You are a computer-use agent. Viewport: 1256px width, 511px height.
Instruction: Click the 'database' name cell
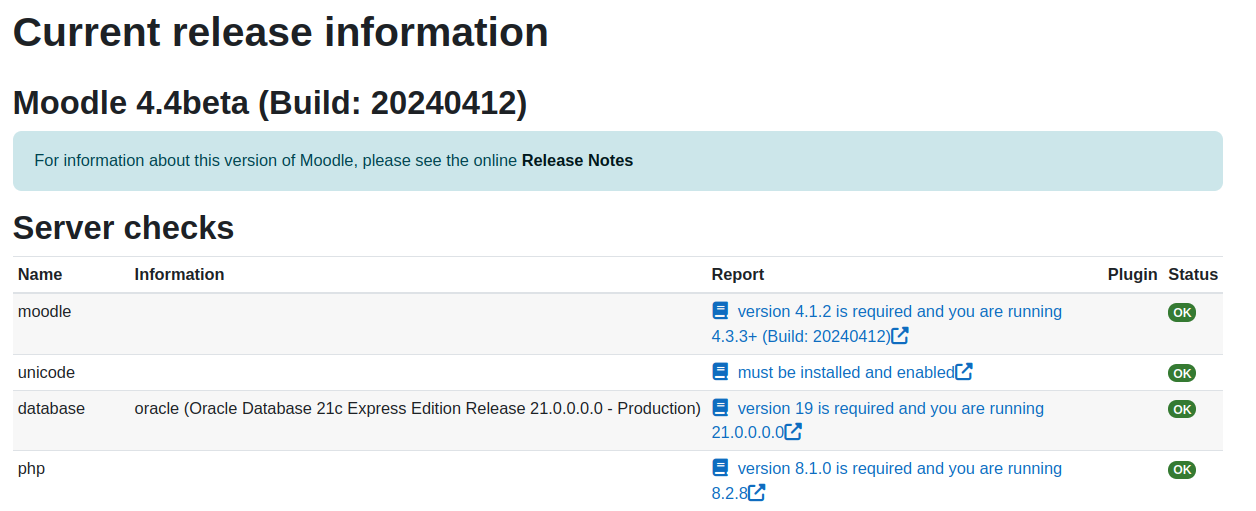click(x=51, y=408)
